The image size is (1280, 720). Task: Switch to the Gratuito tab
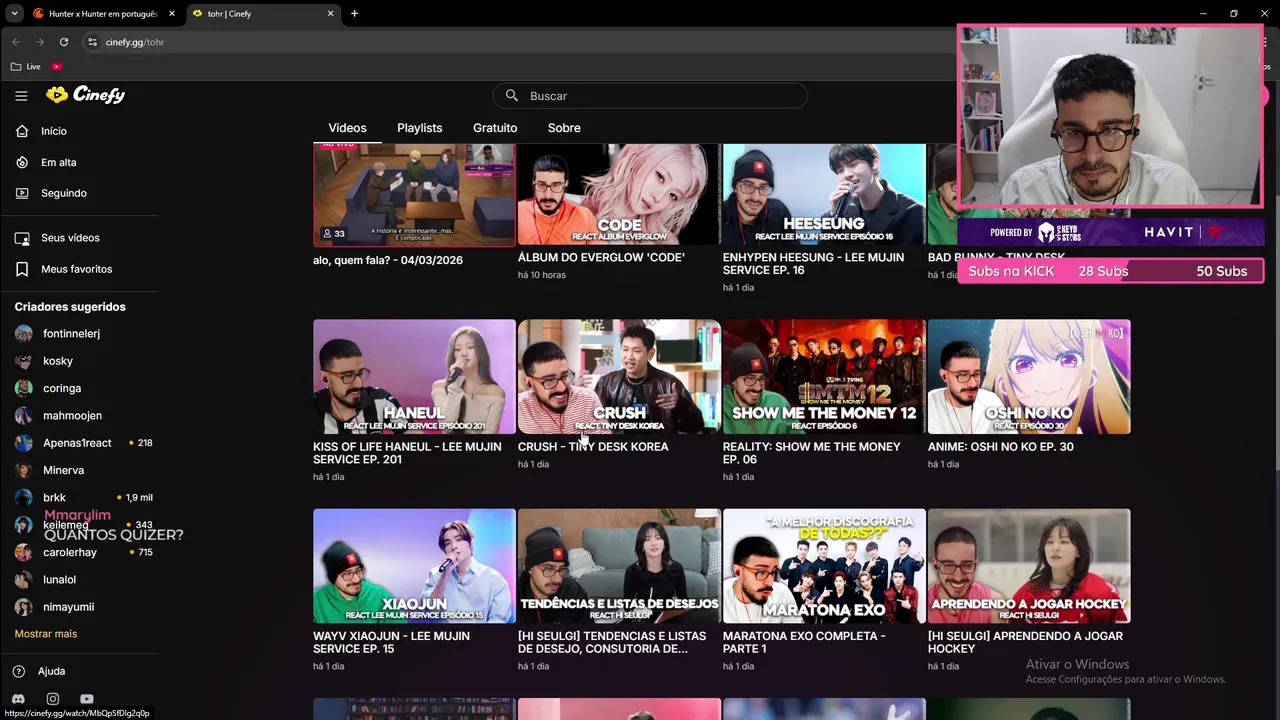[x=495, y=128]
